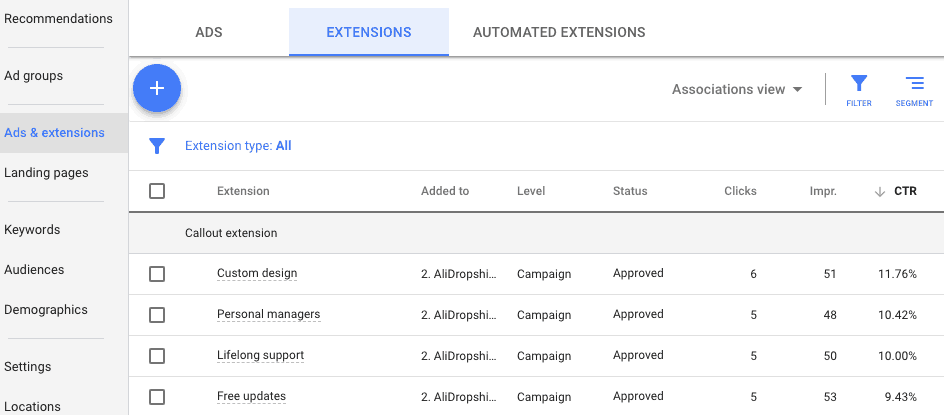Click the Custom design extension link

[x=257, y=273]
